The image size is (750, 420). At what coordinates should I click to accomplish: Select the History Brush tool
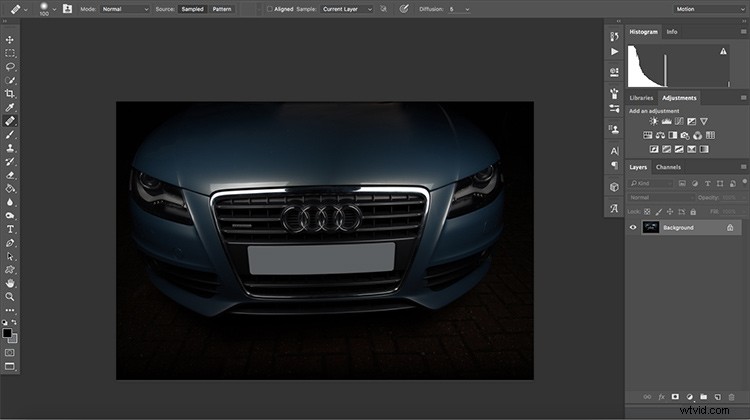coord(10,162)
